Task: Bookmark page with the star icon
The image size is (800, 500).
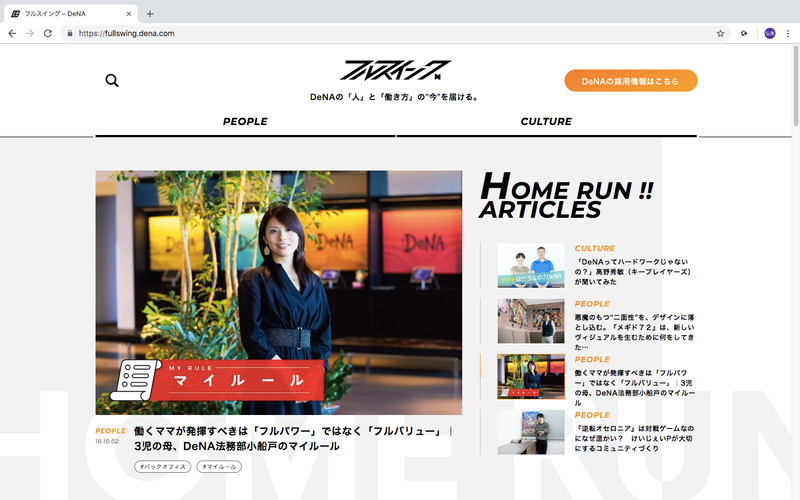Action: pos(720,33)
